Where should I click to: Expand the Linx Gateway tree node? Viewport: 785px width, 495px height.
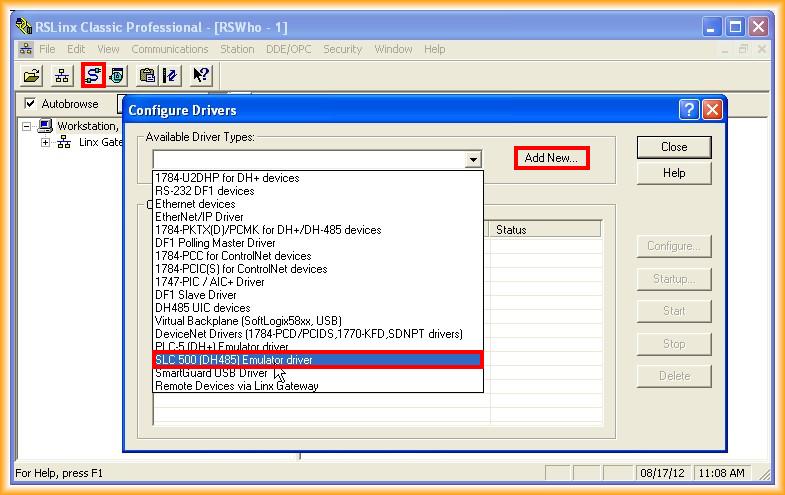point(46,143)
